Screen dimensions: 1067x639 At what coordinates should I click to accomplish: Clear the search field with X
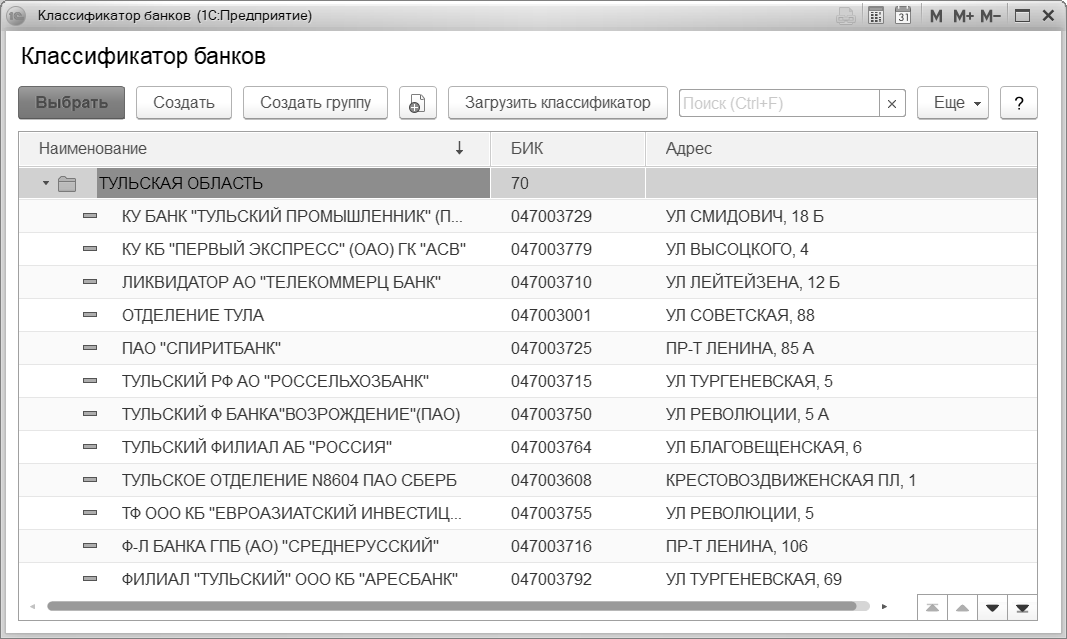(x=892, y=103)
